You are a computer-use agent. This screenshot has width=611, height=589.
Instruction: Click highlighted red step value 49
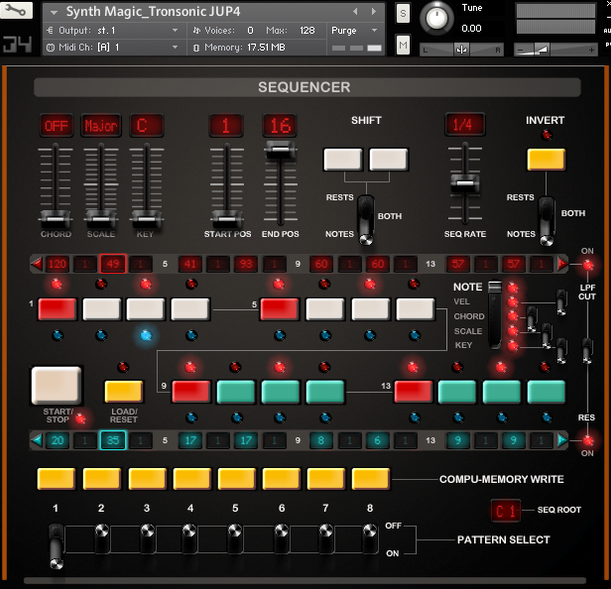(x=113, y=264)
